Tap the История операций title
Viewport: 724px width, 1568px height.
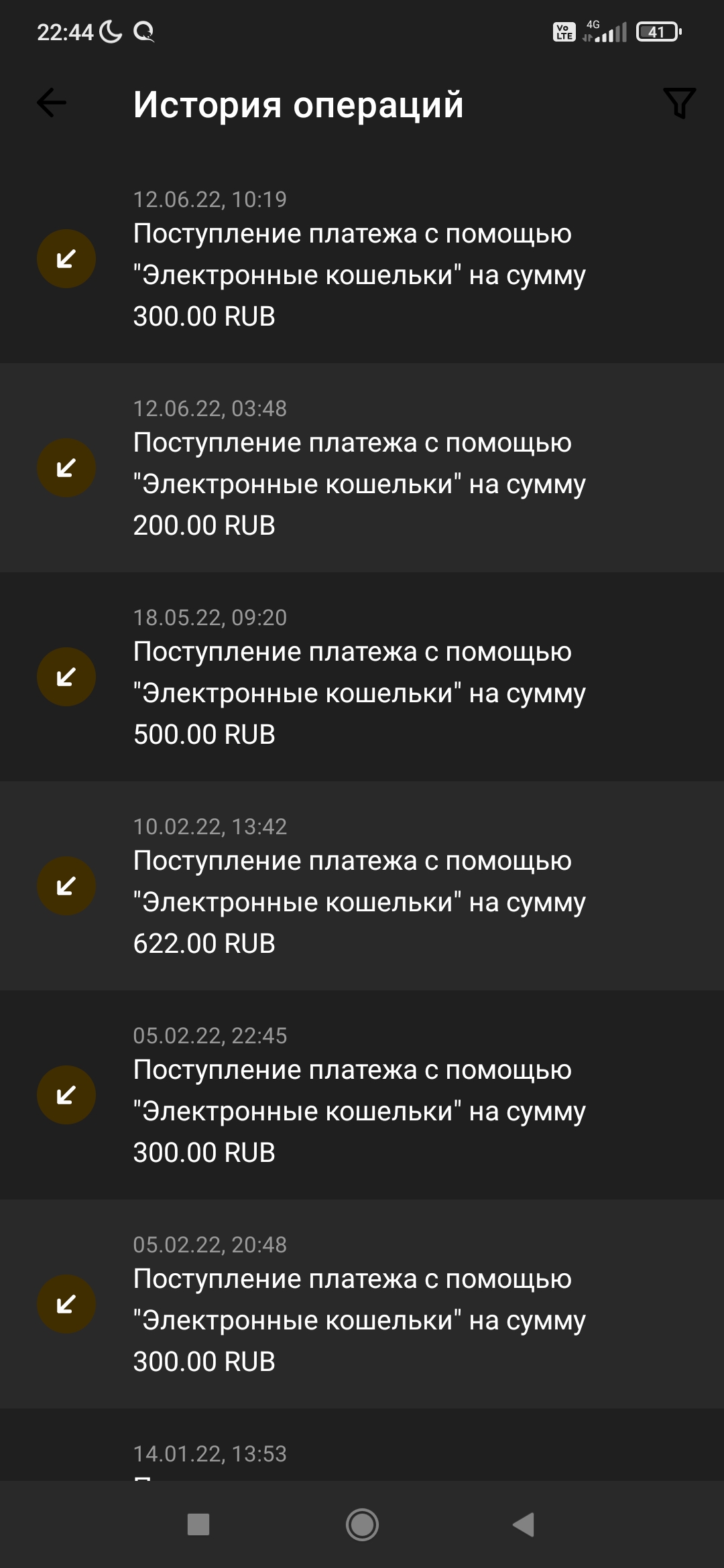298,105
